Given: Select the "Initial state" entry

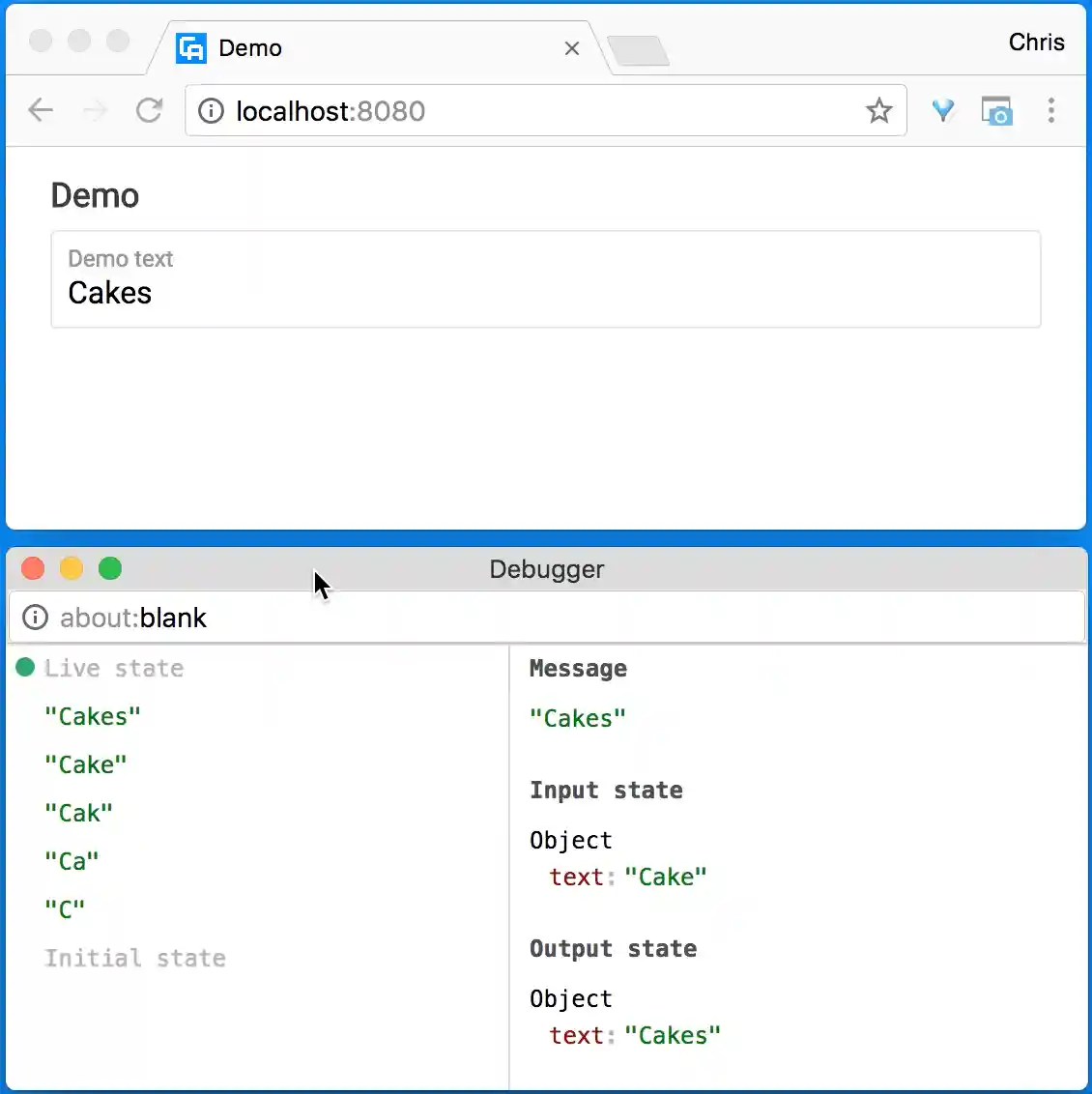Looking at the screenshot, I should 135,958.
